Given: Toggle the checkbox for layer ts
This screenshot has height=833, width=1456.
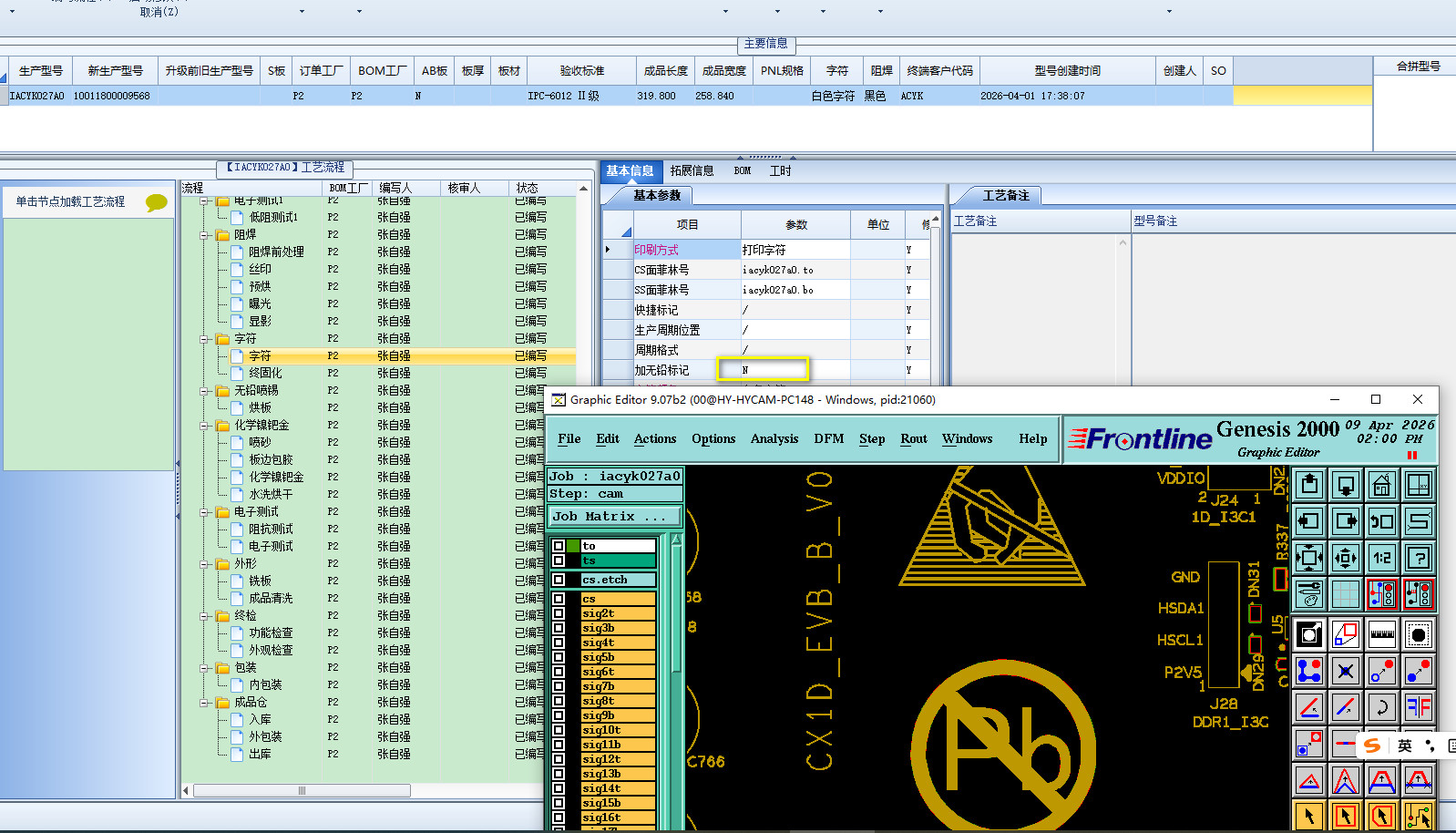Looking at the screenshot, I should coord(559,560).
